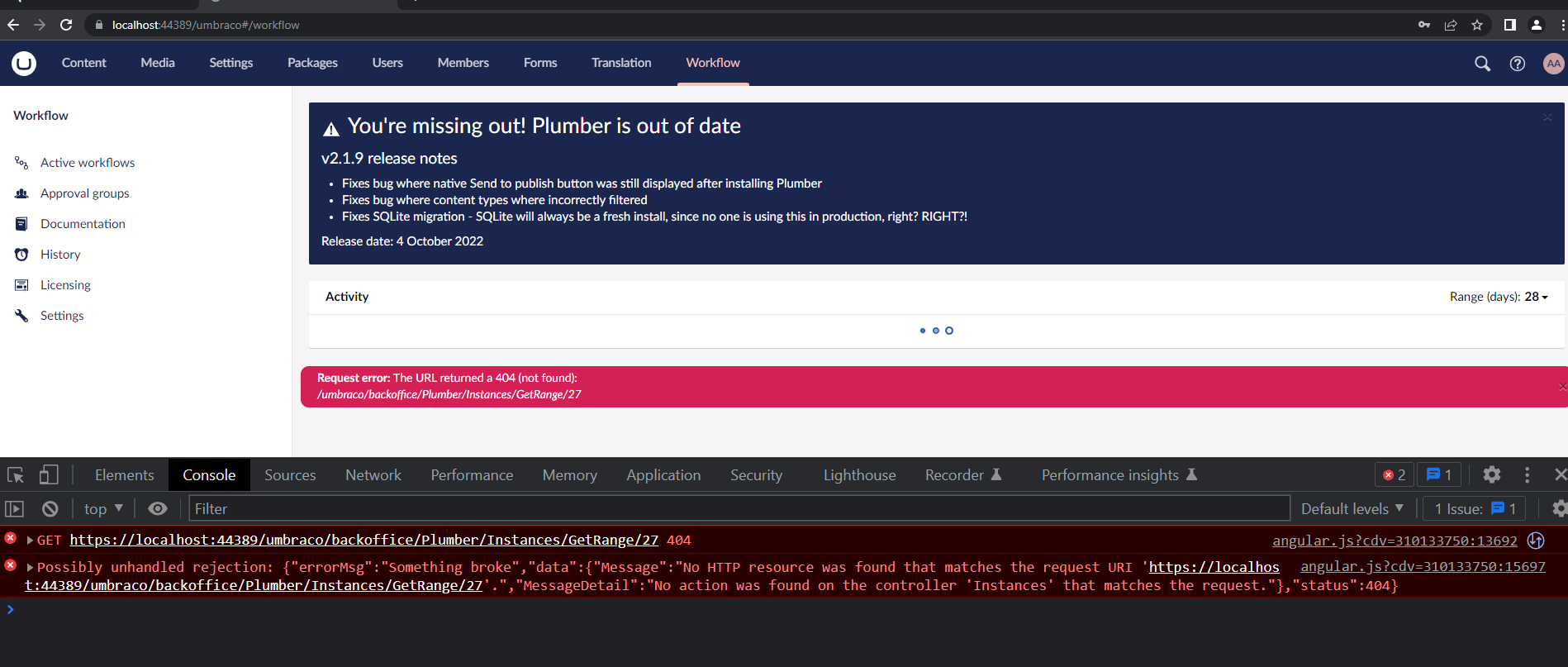The height and width of the screenshot is (667, 1568).
Task: Open the Forms section
Action: click(x=540, y=63)
